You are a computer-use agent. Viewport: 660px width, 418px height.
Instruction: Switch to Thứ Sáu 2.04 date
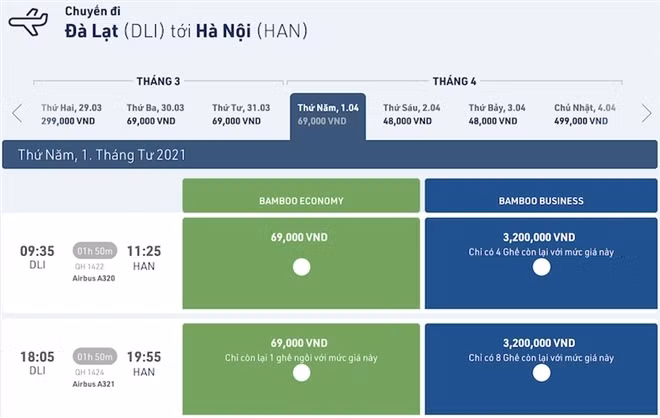pos(411,113)
